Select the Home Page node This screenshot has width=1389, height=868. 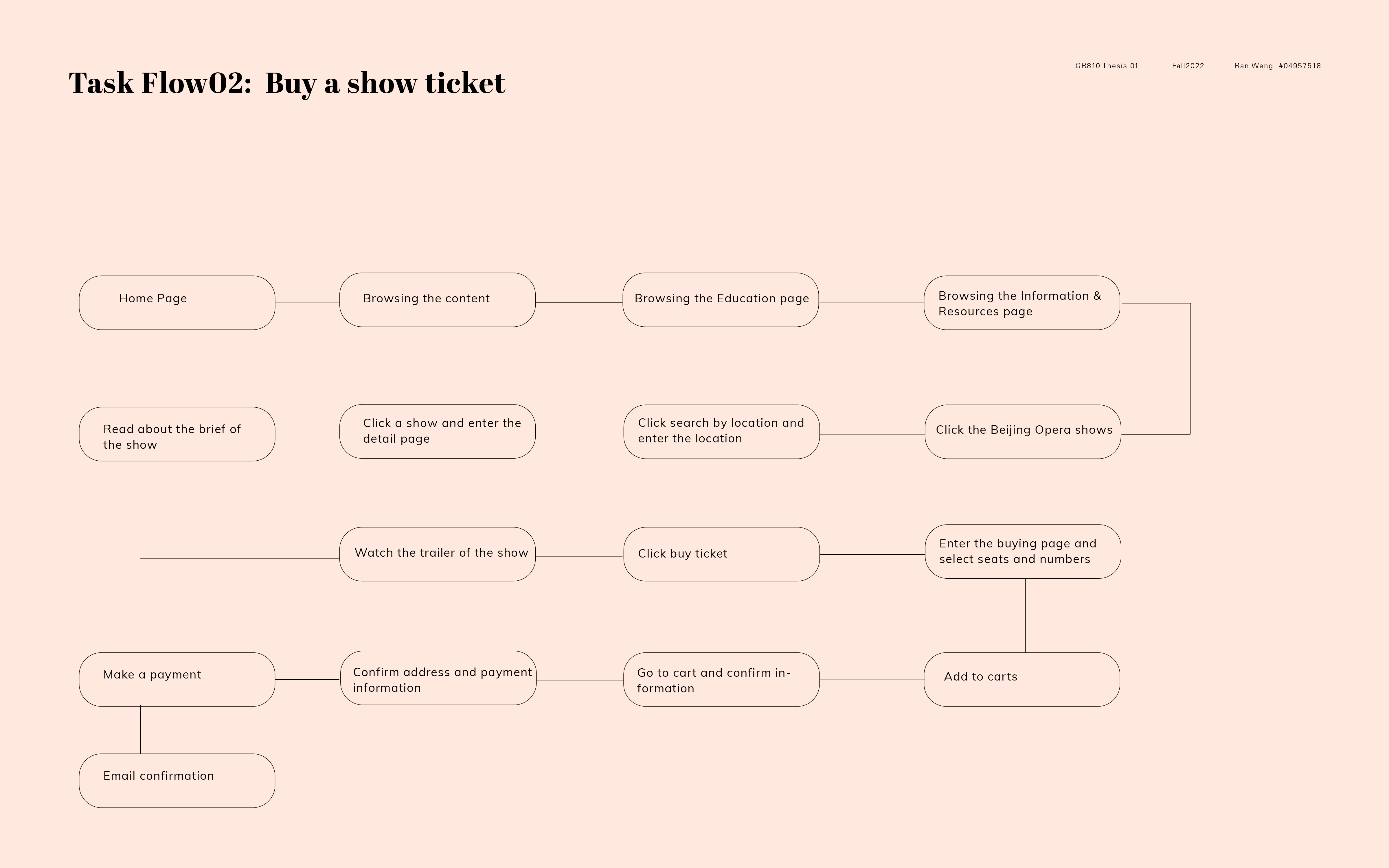177,303
